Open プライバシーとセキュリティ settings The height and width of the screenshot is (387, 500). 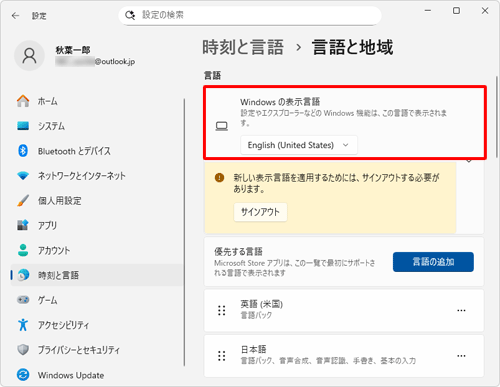click(x=97, y=349)
